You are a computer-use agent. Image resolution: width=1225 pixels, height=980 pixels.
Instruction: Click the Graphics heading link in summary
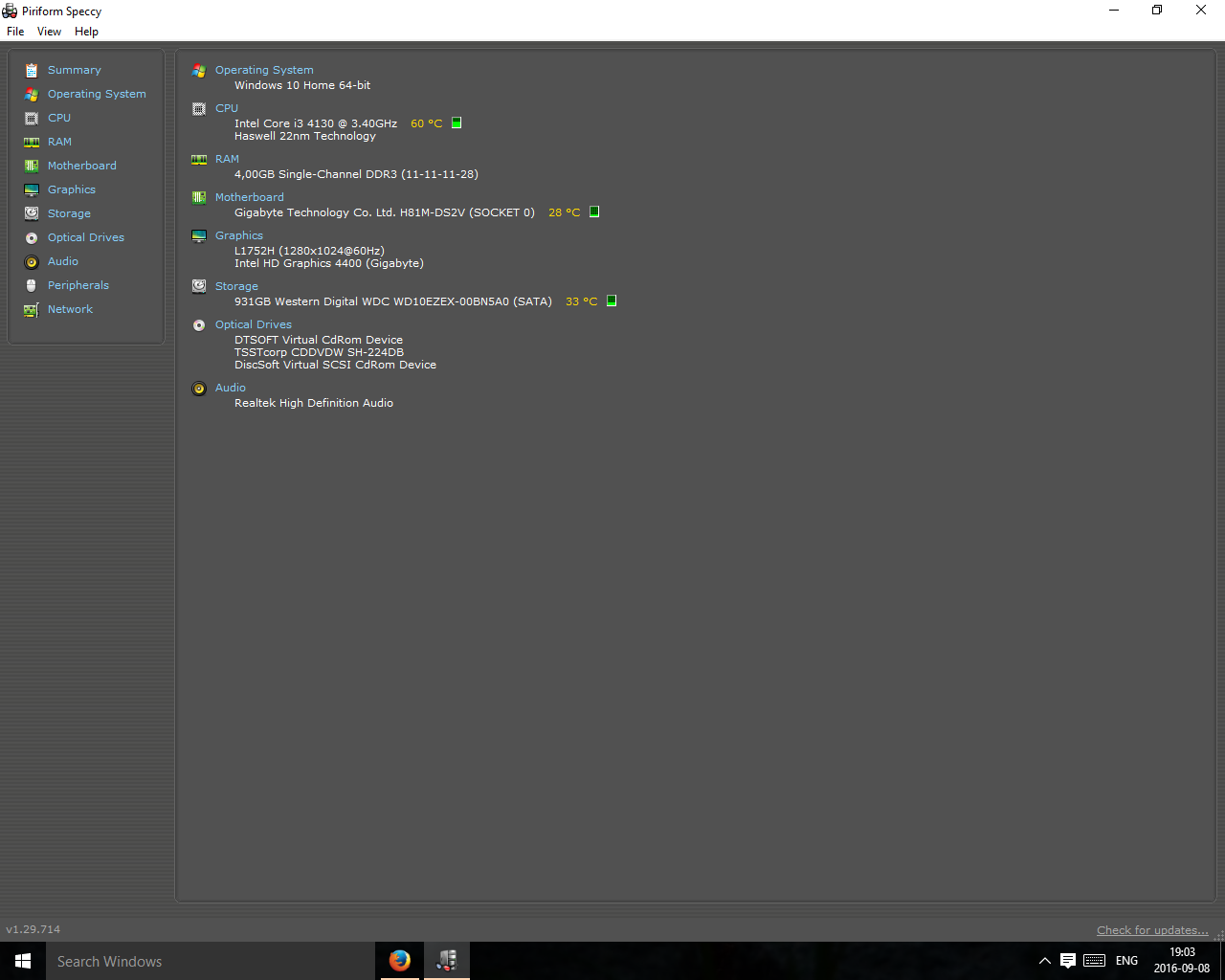point(239,235)
